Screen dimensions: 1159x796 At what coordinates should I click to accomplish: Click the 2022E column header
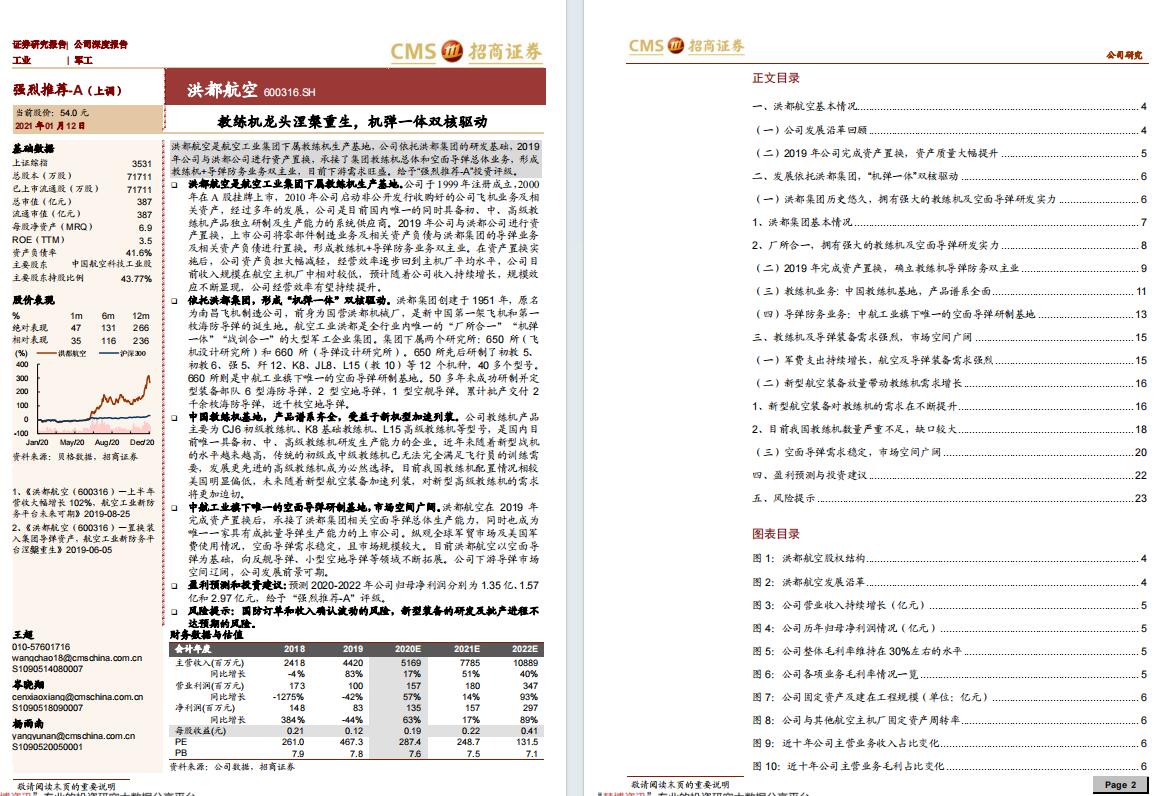click(x=525, y=649)
